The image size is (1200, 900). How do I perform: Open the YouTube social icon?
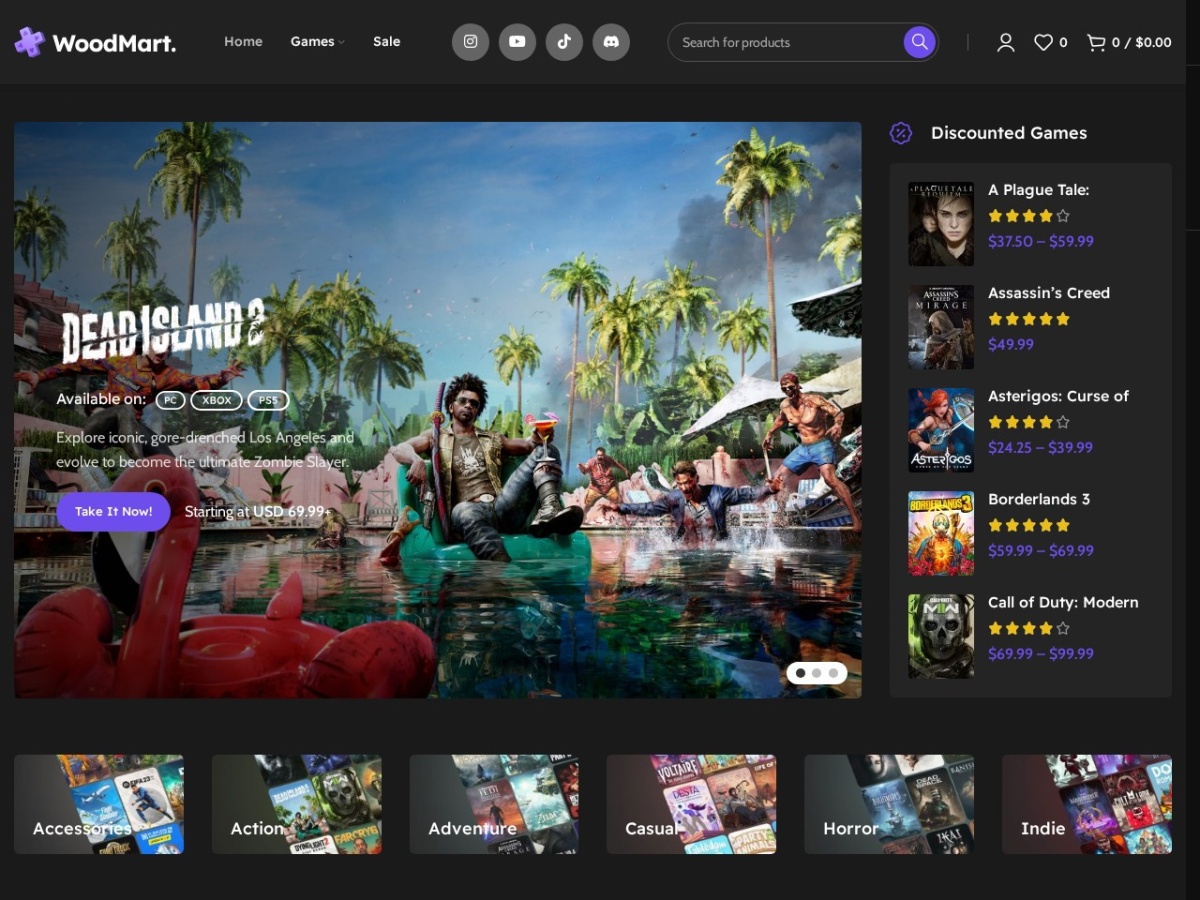pyautogui.click(x=517, y=42)
